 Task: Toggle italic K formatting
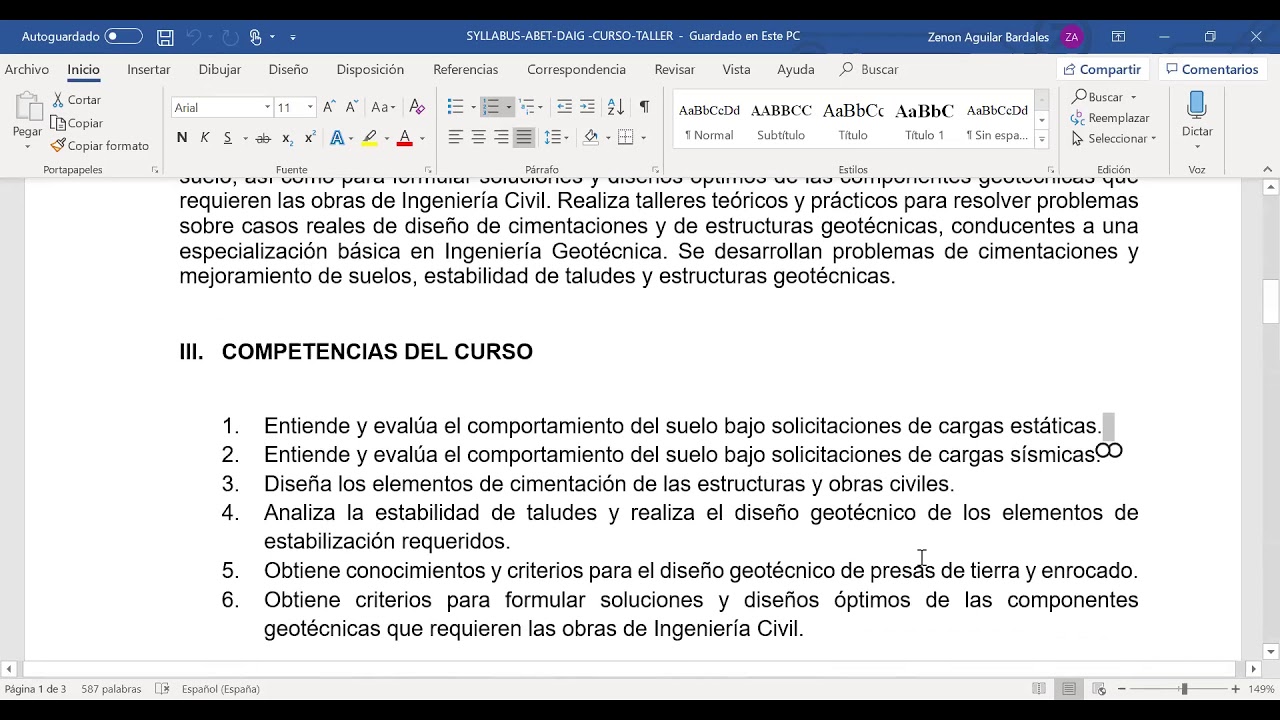coord(205,138)
